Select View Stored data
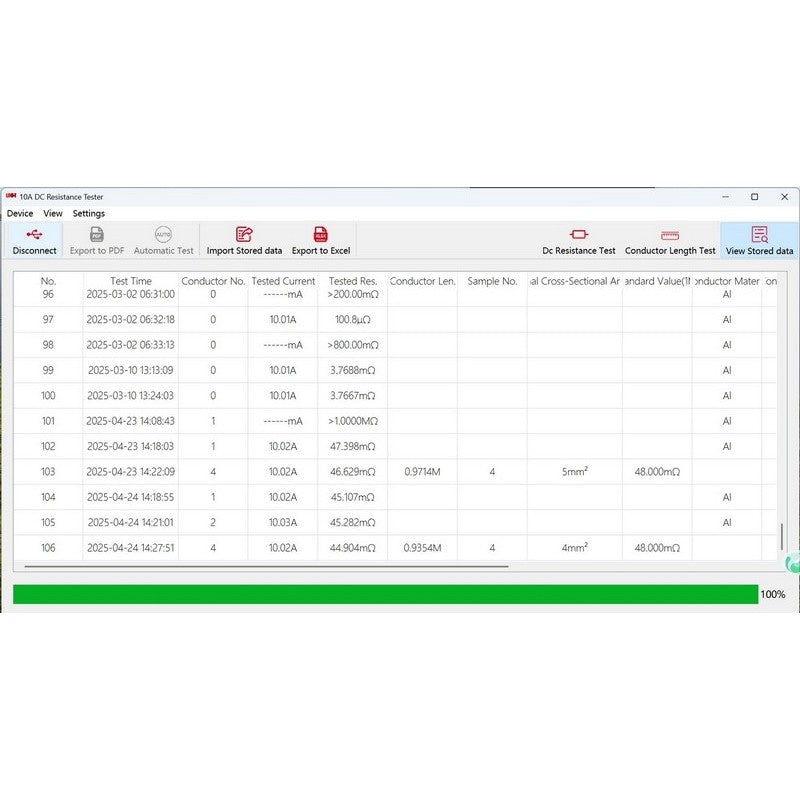This screenshot has height=800, width=800. pyautogui.click(x=759, y=240)
